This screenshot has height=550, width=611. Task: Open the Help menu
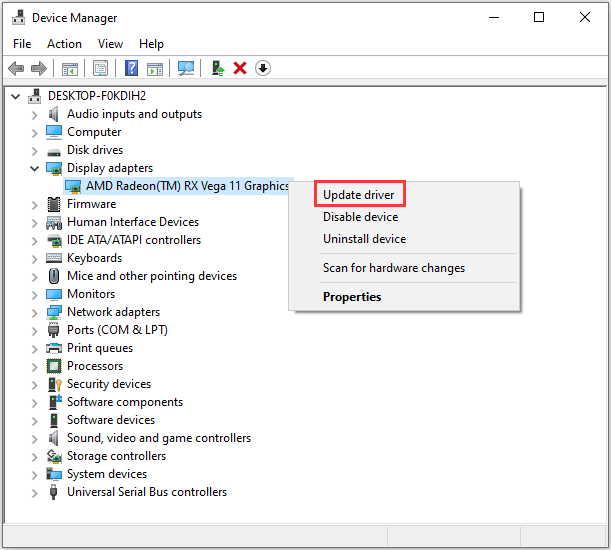[x=151, y=44]
